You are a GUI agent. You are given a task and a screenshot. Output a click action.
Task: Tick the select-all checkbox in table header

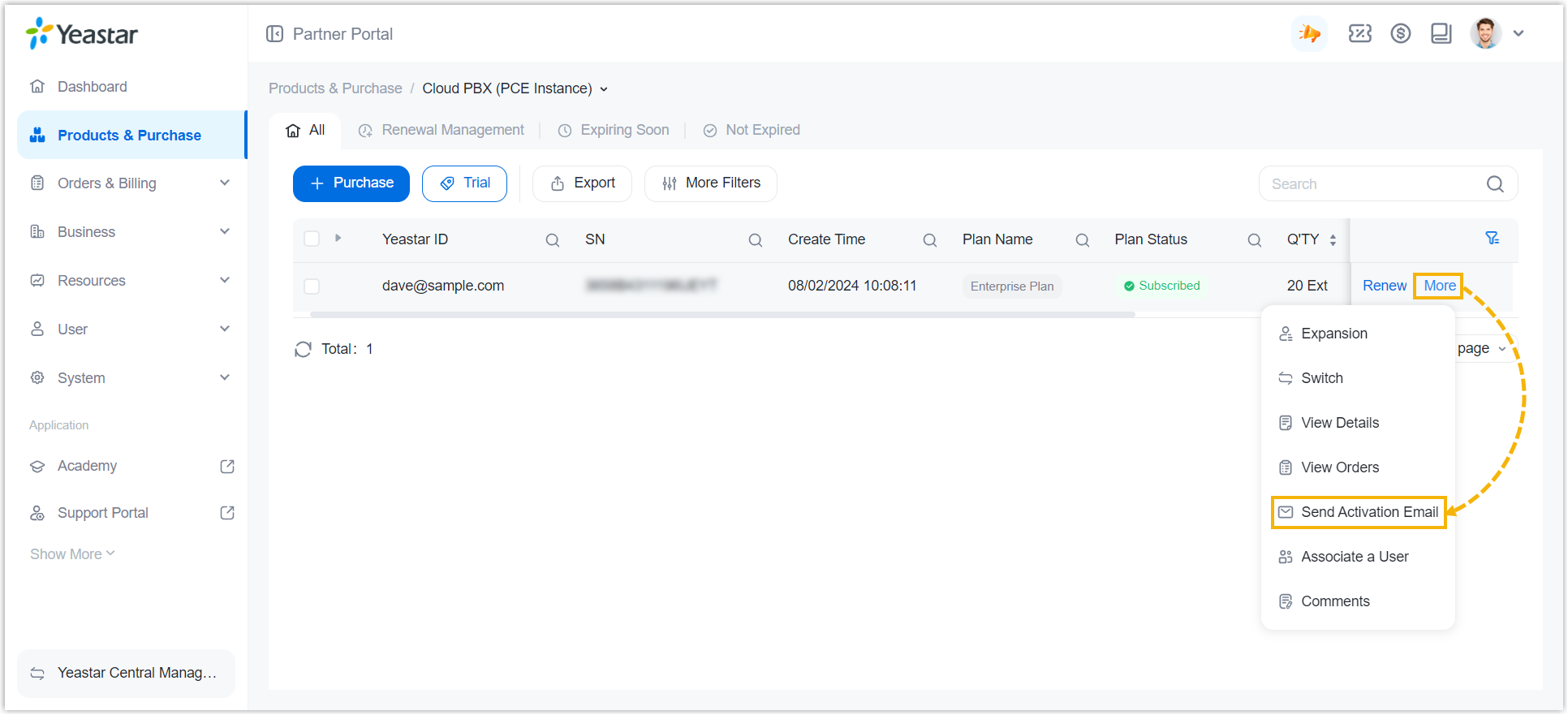(x=312, y=239)
